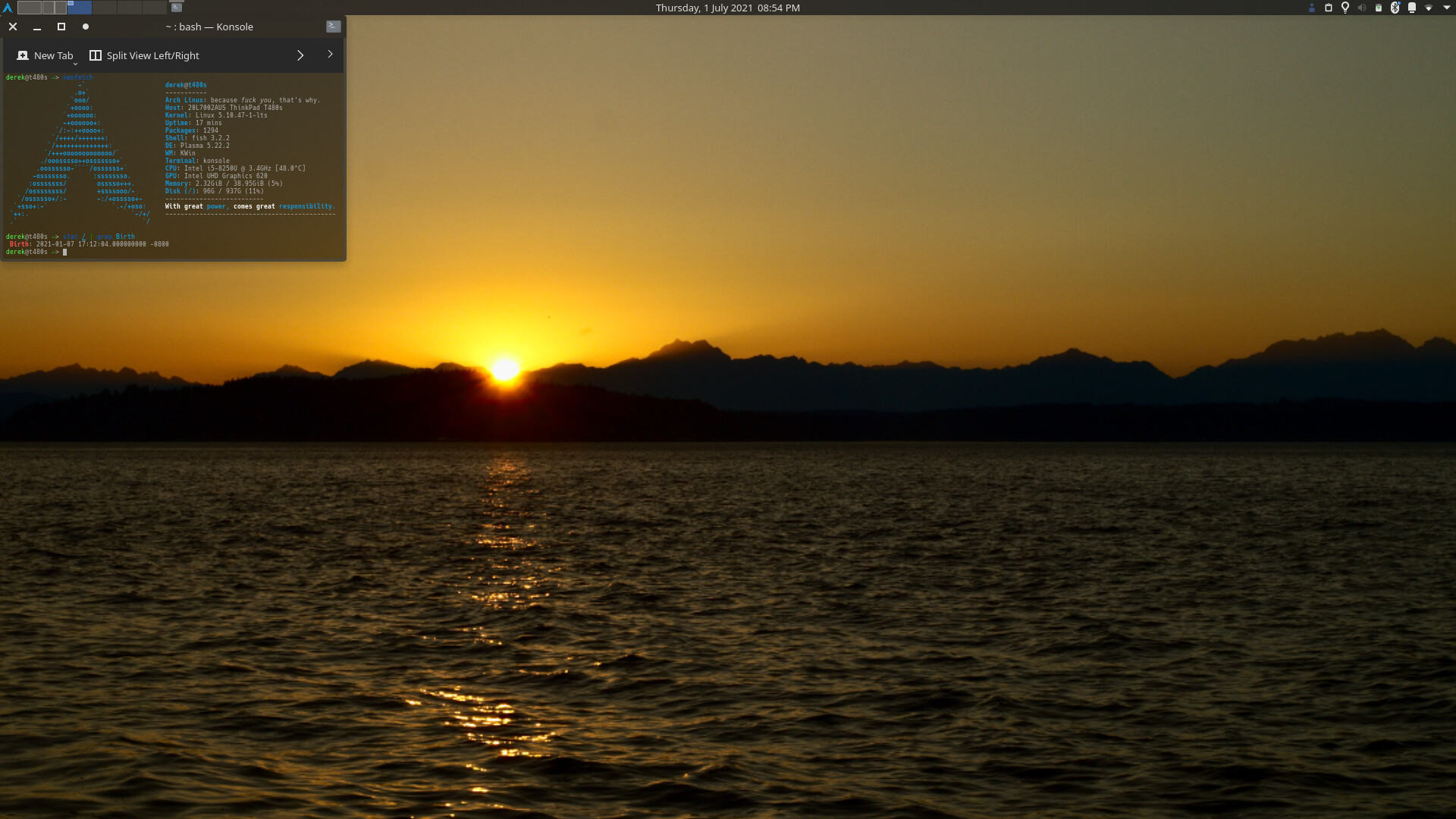Open the software updates tray icon
The image size is (1456, 819).
pyautogui.click(x=1379, y=8)
